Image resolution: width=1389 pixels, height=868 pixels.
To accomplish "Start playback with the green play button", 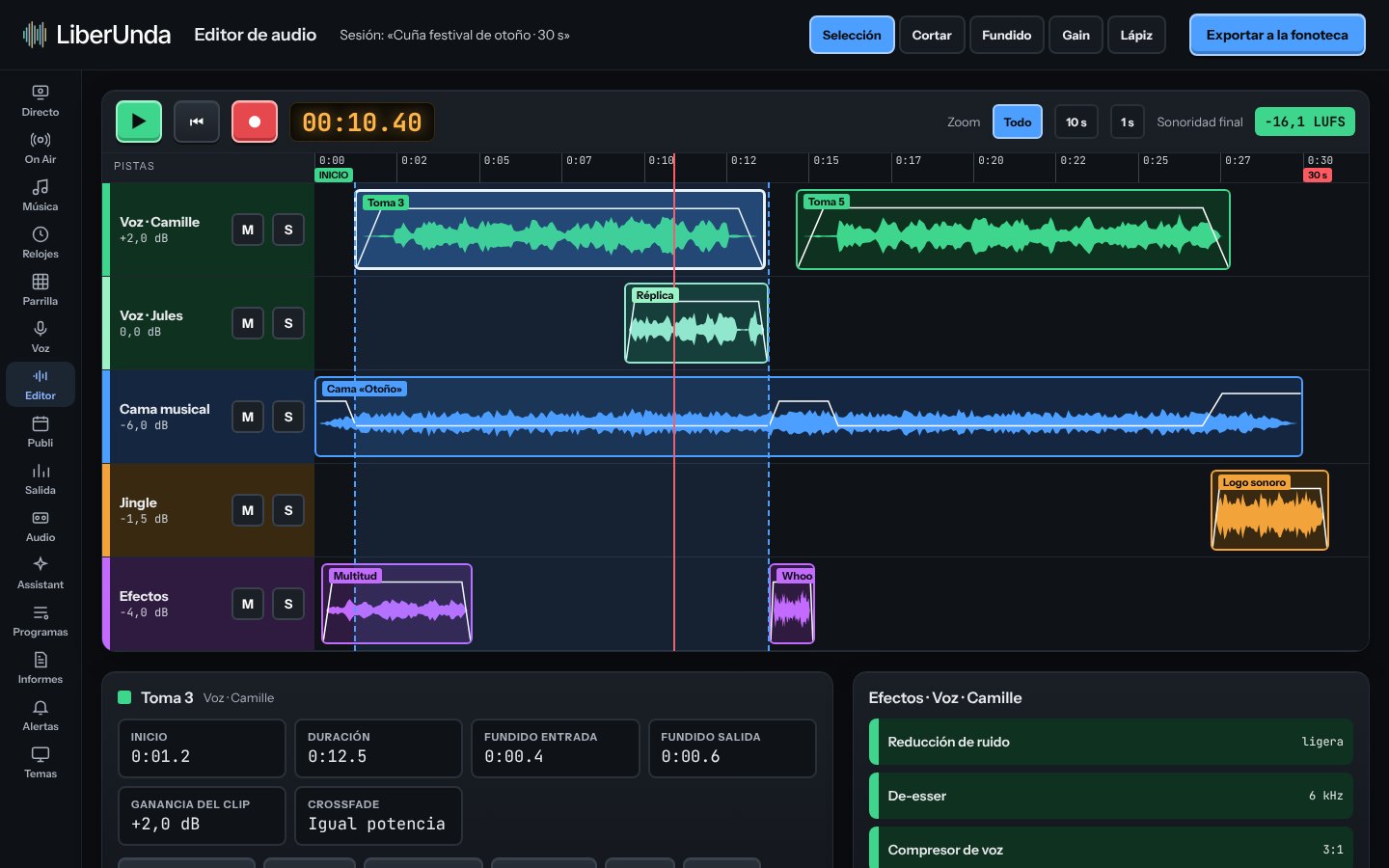I will (x=139, y=122).
